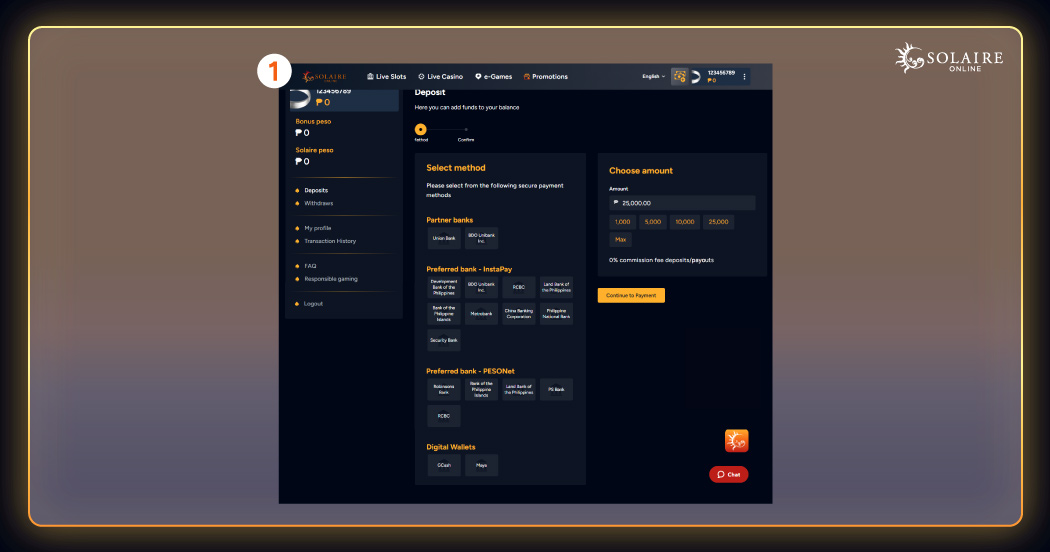Choose Land Bank under PESONet

[x=519, y=389]
